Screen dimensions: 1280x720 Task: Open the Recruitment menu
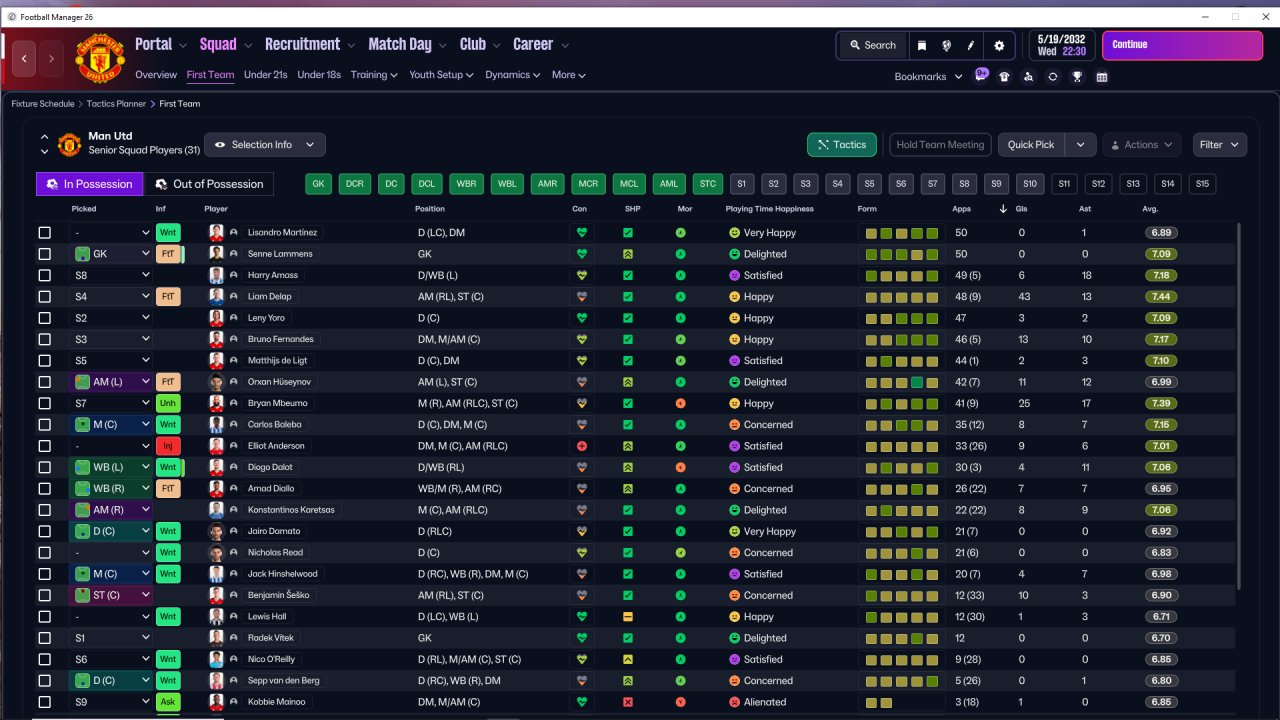[310, 45]
